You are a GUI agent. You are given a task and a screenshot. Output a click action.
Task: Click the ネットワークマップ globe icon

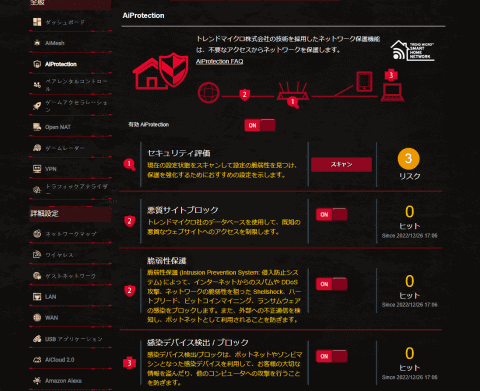(37, 234)
